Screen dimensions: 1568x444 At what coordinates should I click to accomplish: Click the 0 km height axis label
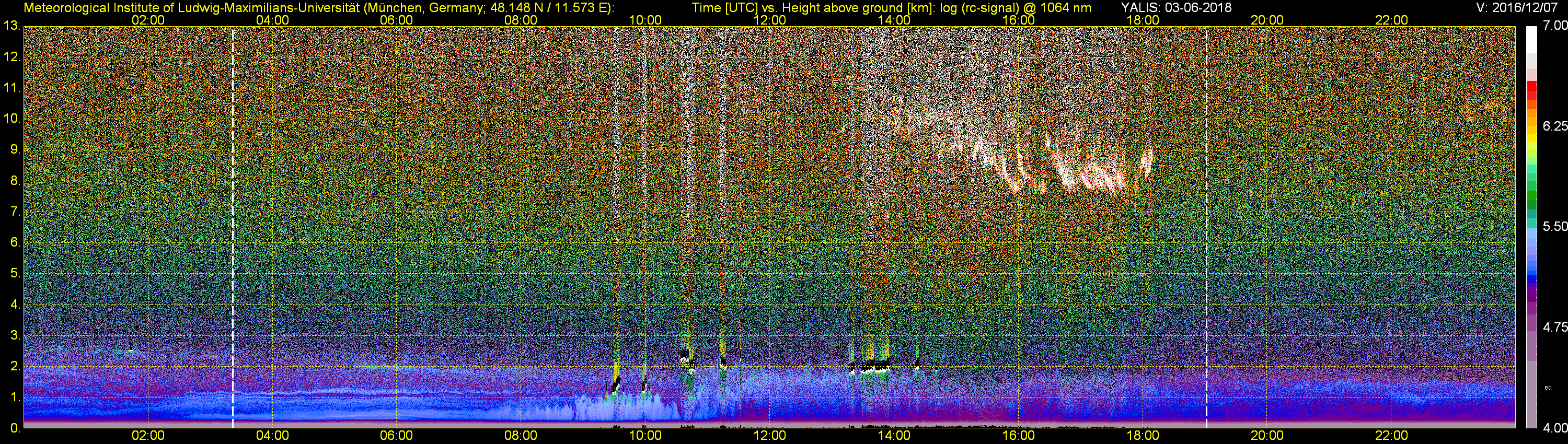15,428
